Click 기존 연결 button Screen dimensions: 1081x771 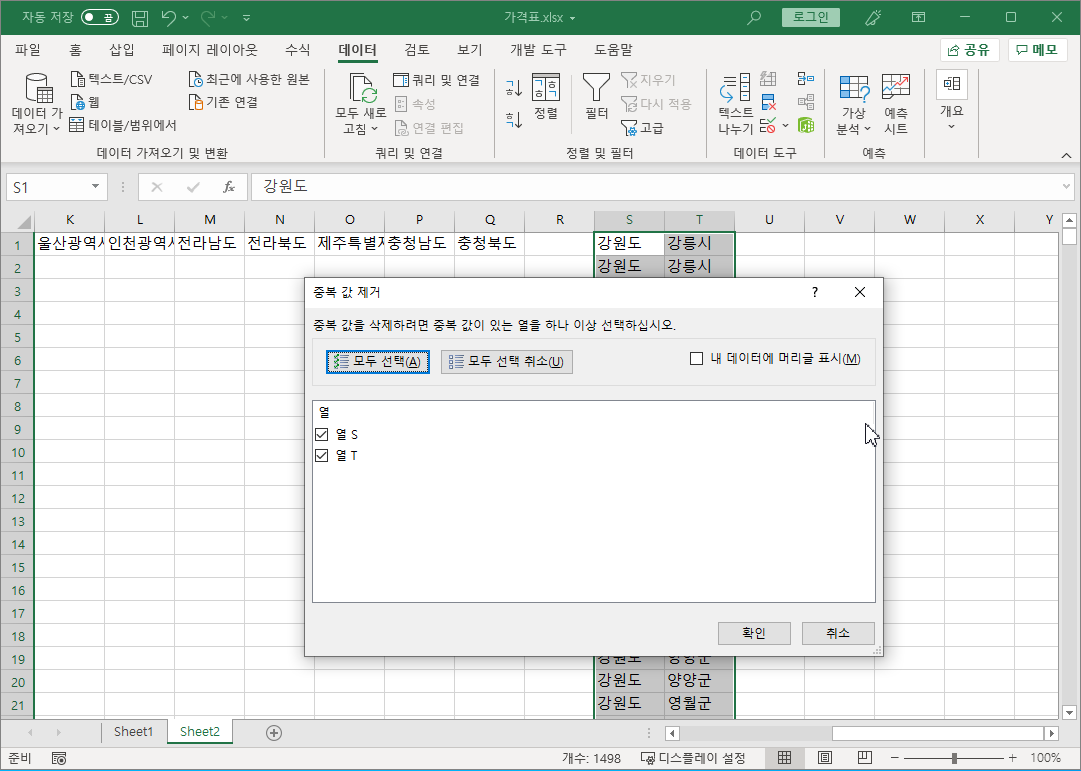[x=223, y=102]
